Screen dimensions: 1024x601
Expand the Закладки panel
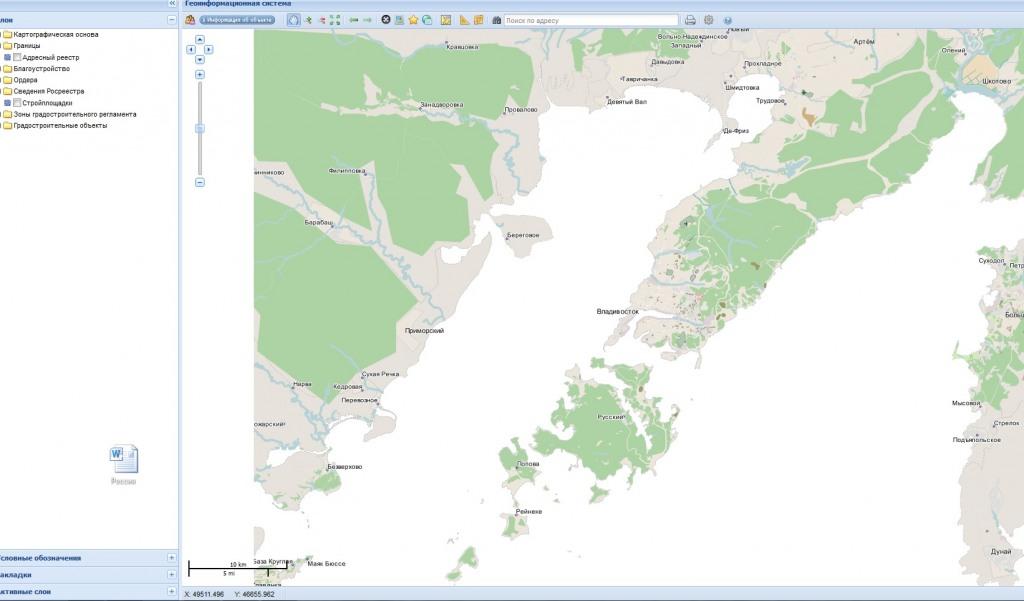[171, 575]
